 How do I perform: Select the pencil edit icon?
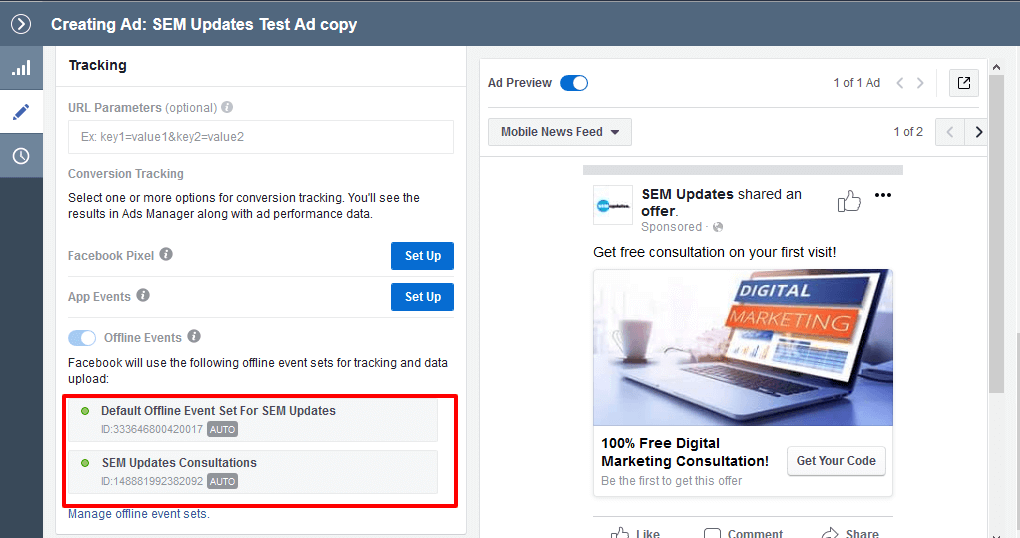[21, 112]
